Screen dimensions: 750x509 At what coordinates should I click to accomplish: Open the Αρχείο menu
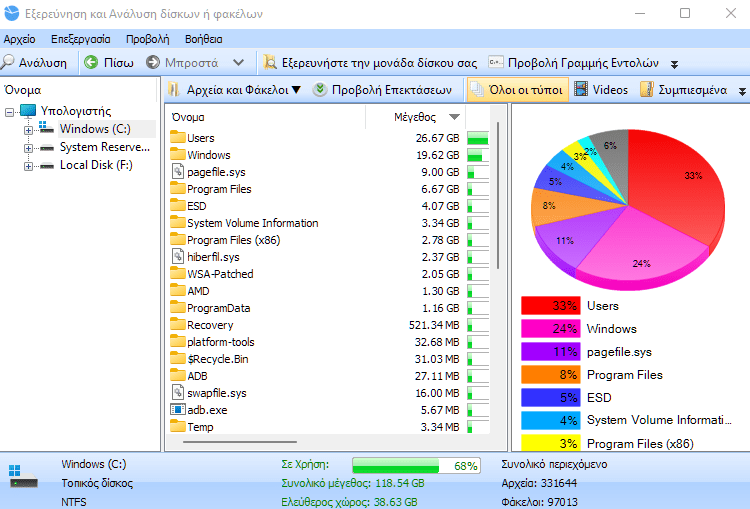pos(20,39)
